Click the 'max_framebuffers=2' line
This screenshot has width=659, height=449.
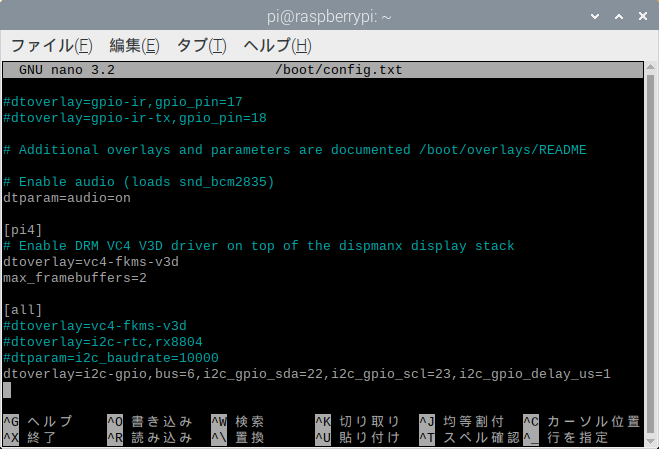click(75, 278)
